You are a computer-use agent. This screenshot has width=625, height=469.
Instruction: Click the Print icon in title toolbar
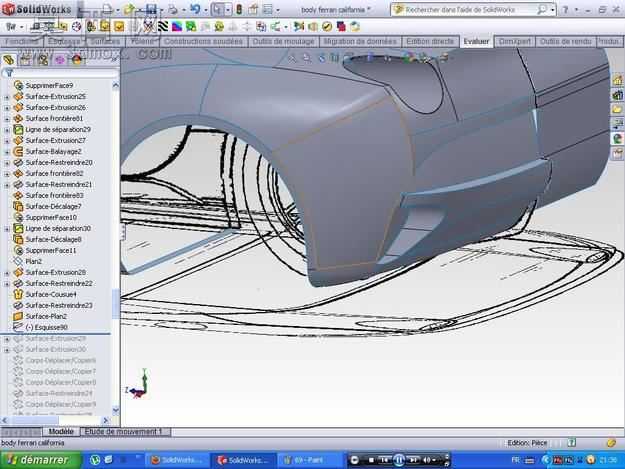coord(172,9)
